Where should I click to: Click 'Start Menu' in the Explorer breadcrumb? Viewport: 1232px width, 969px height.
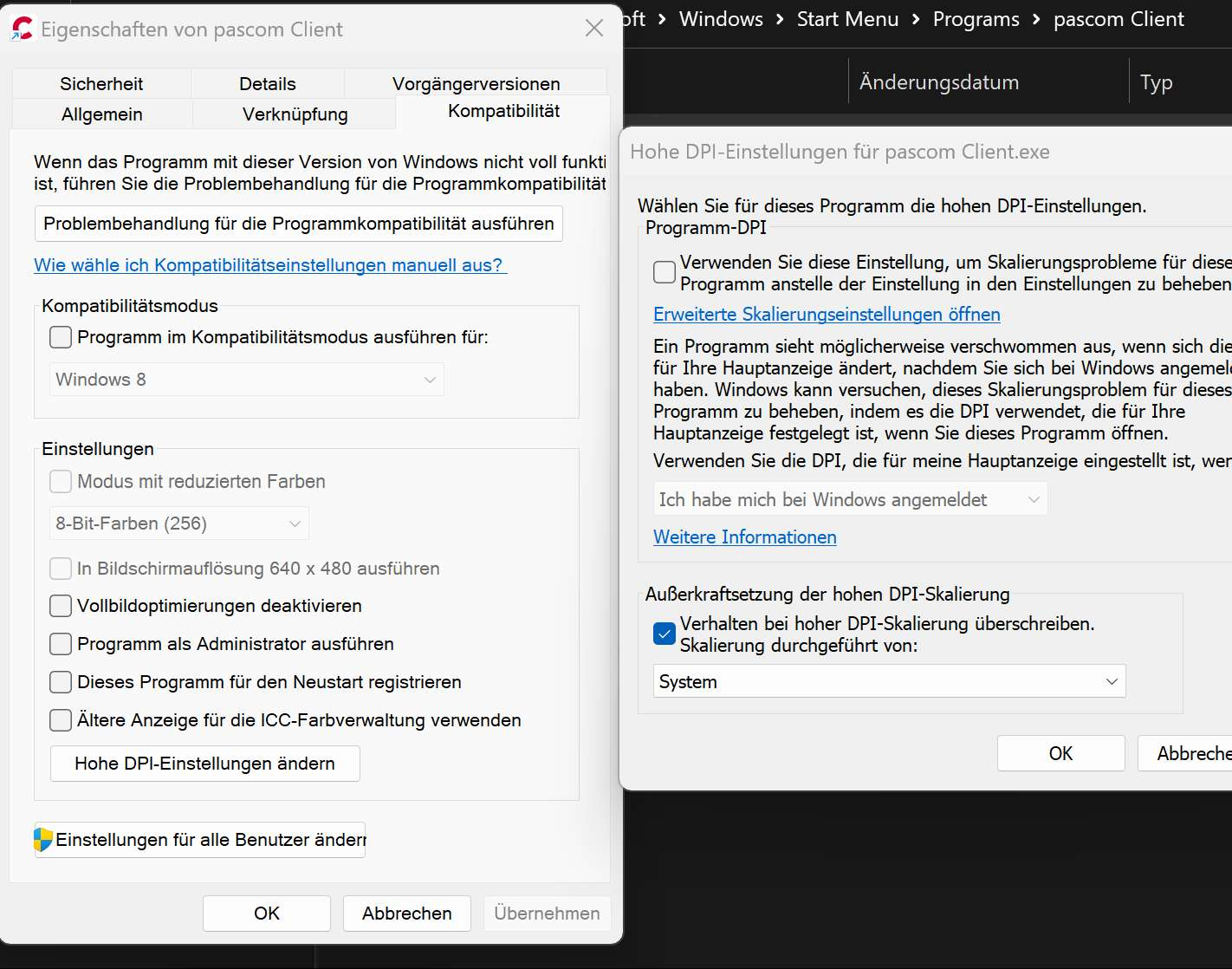[x=848, y=19]
